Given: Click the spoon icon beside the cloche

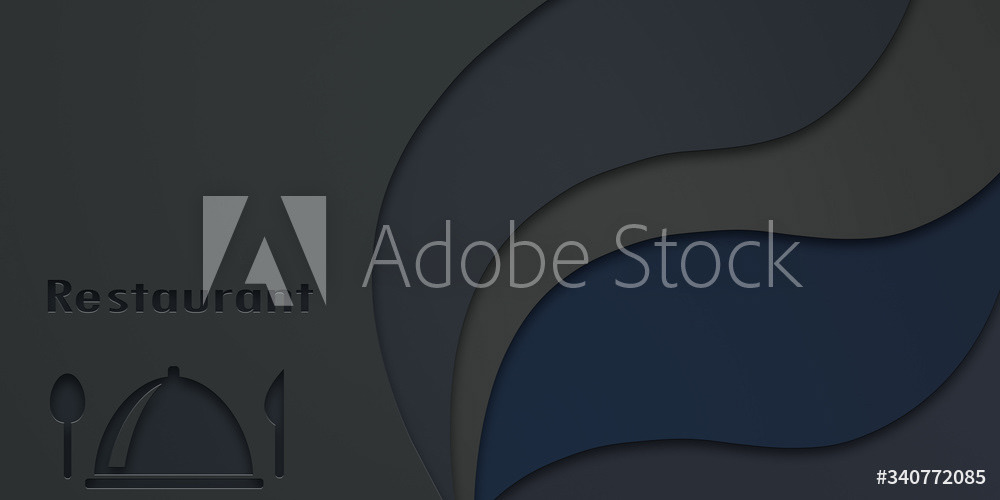Looking at the screenshot, I should (67, 425).
